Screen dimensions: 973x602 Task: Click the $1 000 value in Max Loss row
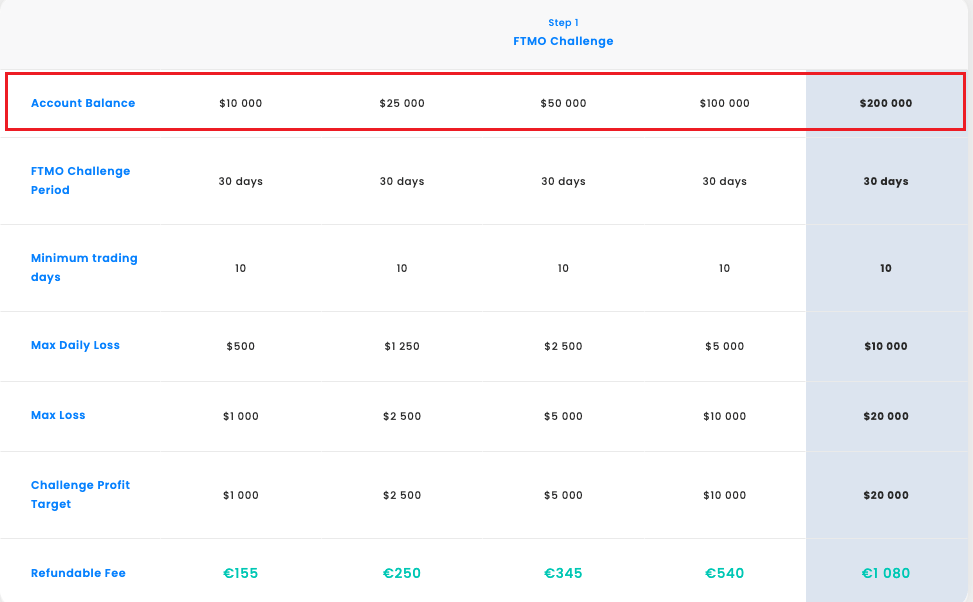pyautogui.click(x=241, y=416)
